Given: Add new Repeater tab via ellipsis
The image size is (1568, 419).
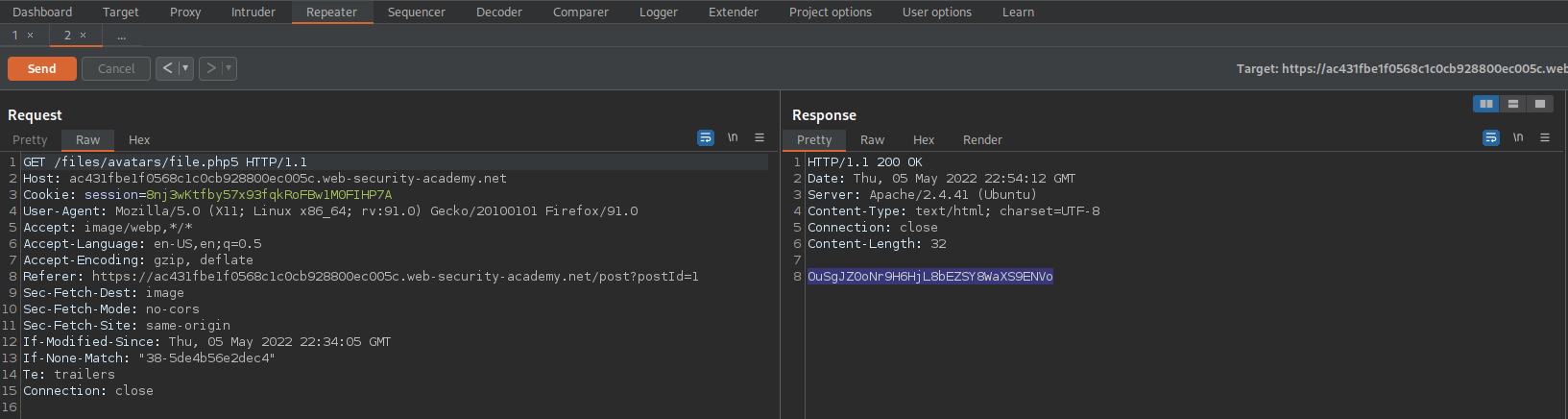Looking at the screenshot, I should [121, 36].
